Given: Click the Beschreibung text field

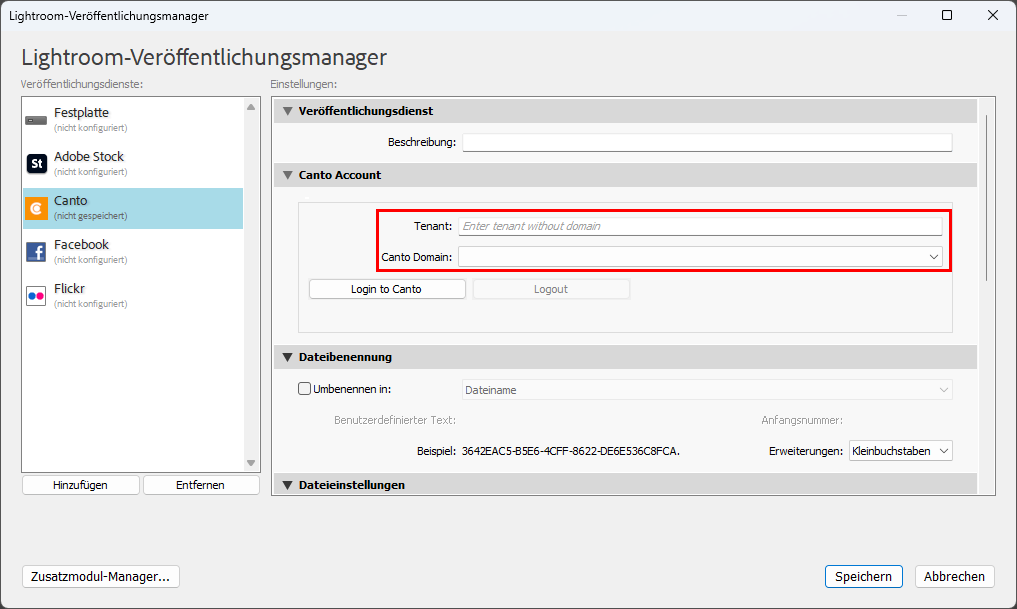Looking at the screenshot, I should point(707,142).
